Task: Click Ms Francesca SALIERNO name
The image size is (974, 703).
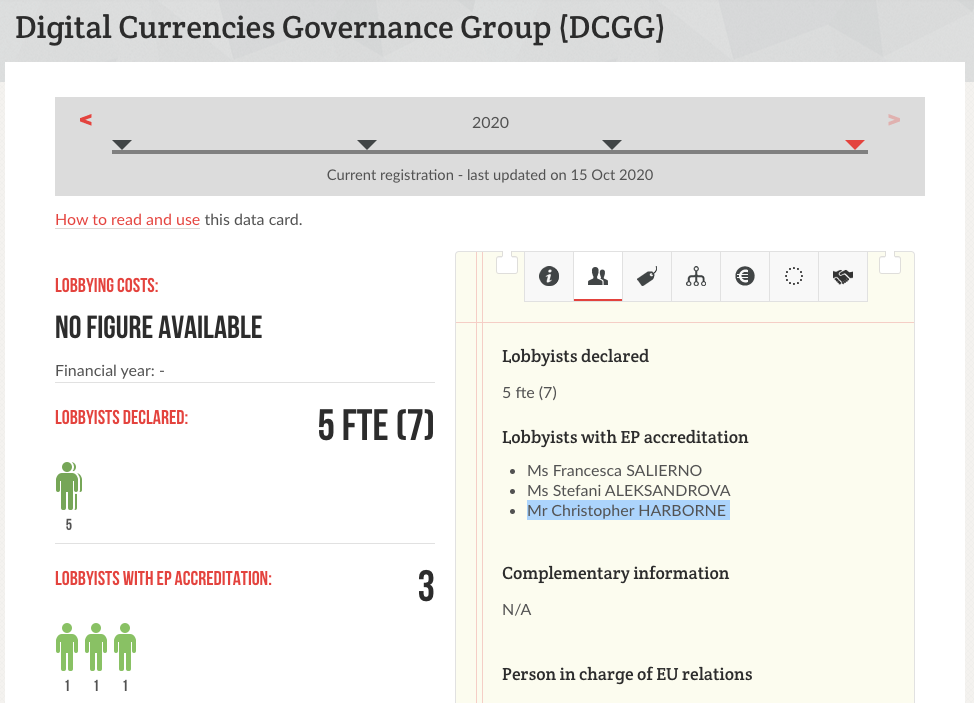Action: click(614, 471)
